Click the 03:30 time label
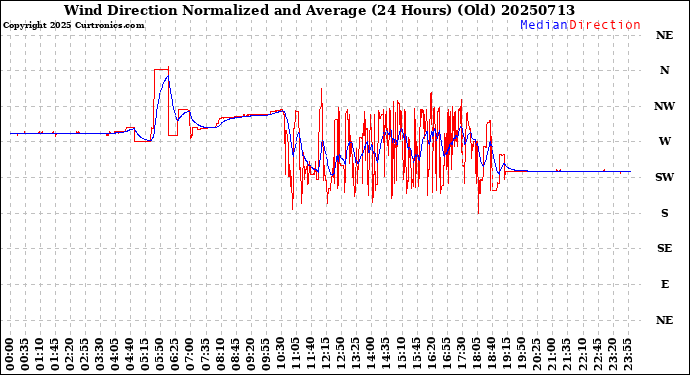This screenshot has width=690, height=375. click(x=100, y=354)
